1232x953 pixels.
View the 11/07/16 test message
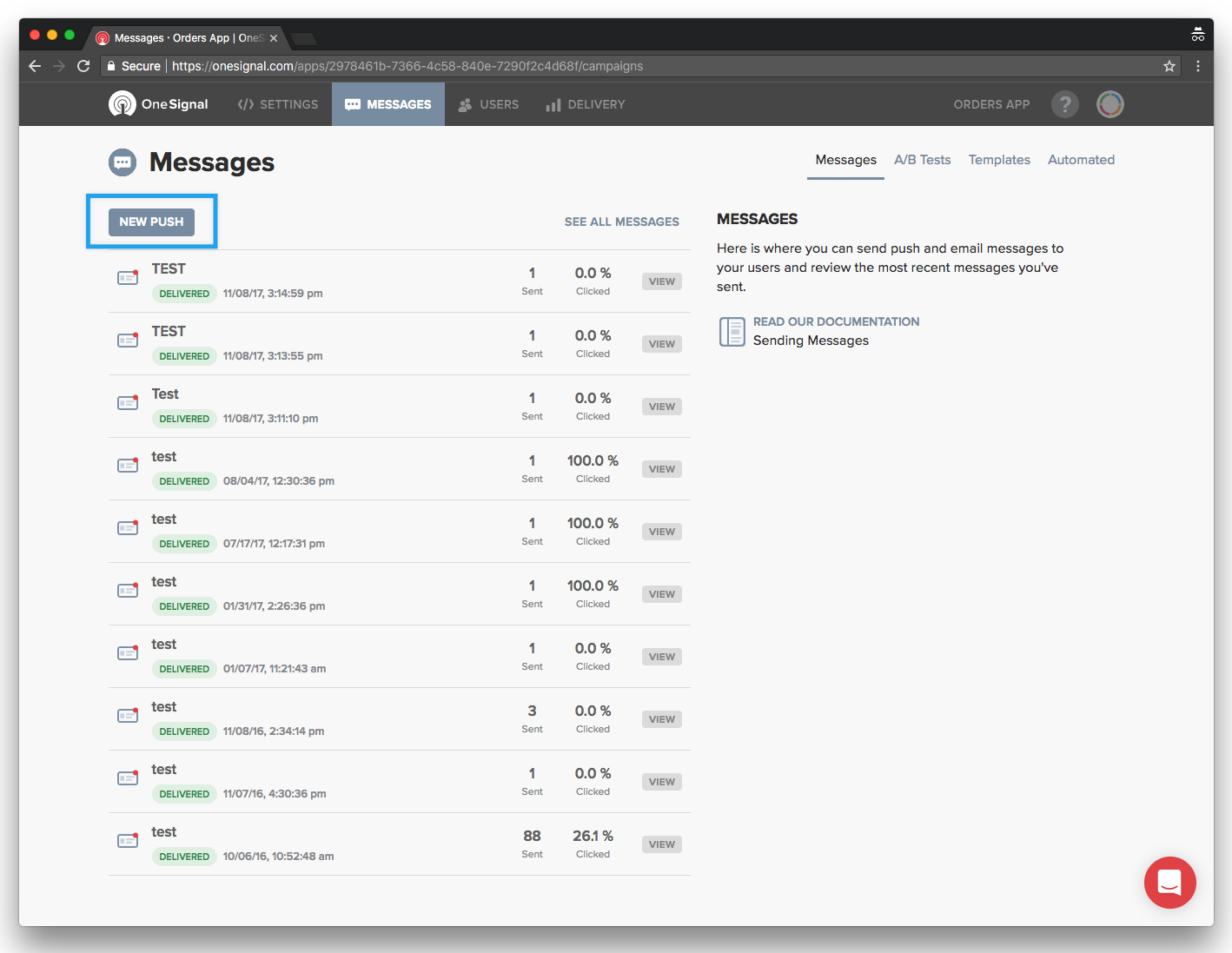tap(662, 782)
